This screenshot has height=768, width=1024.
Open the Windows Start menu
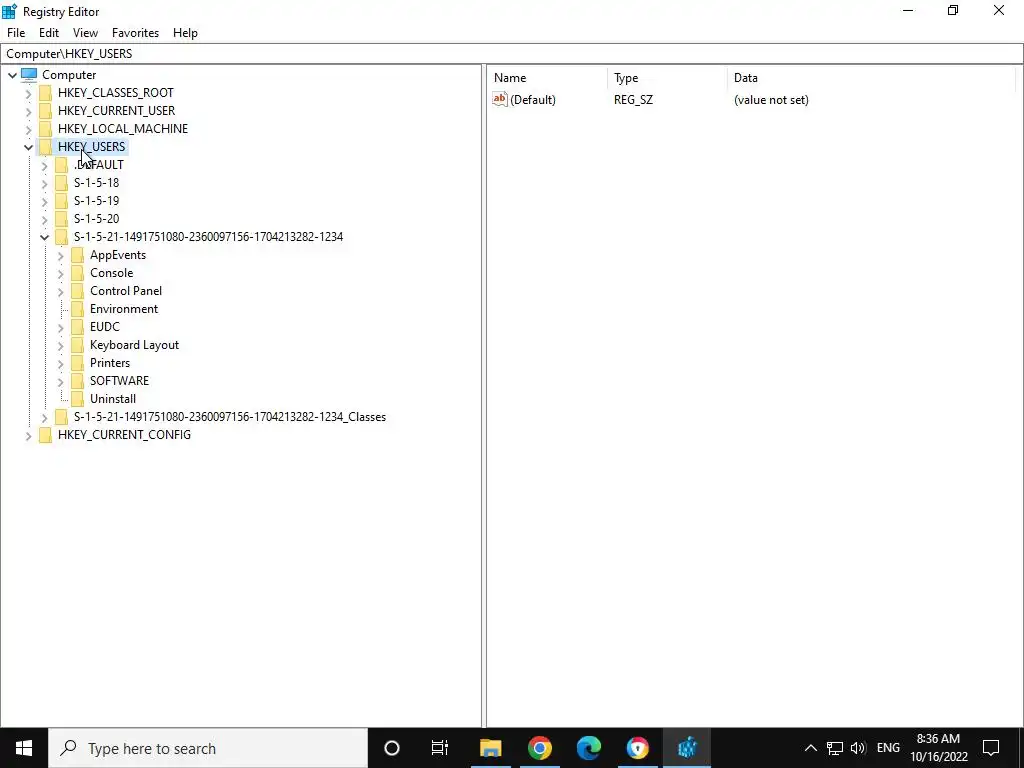[24, 748]
